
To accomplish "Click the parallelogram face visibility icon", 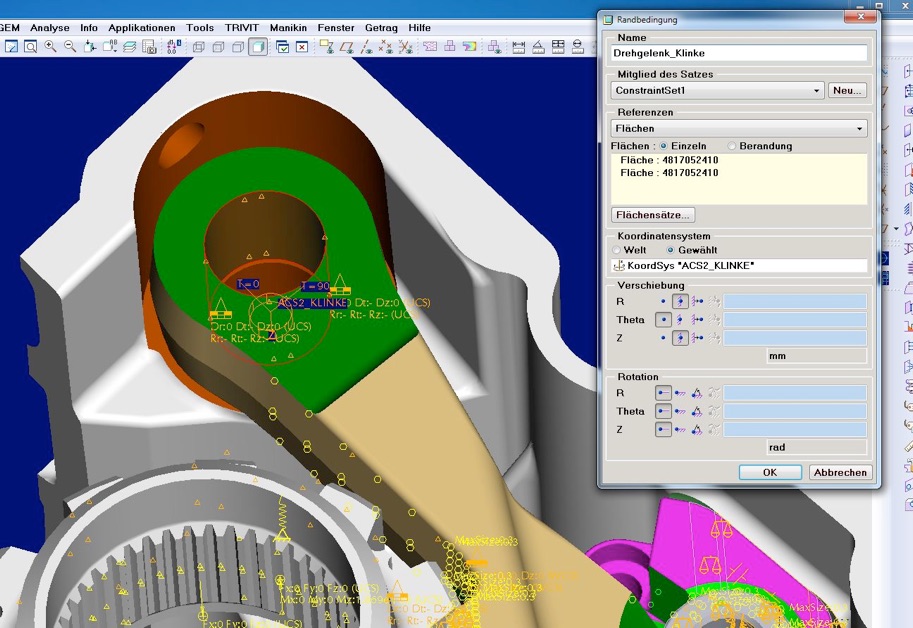I will tap(346, 47).
